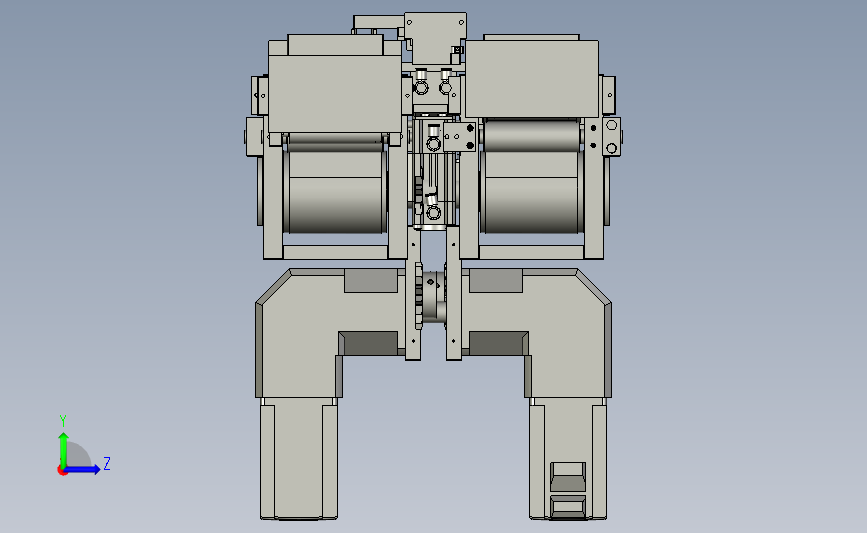Click the red X axis dot at triad origin
867x533 pixels.
62,471
